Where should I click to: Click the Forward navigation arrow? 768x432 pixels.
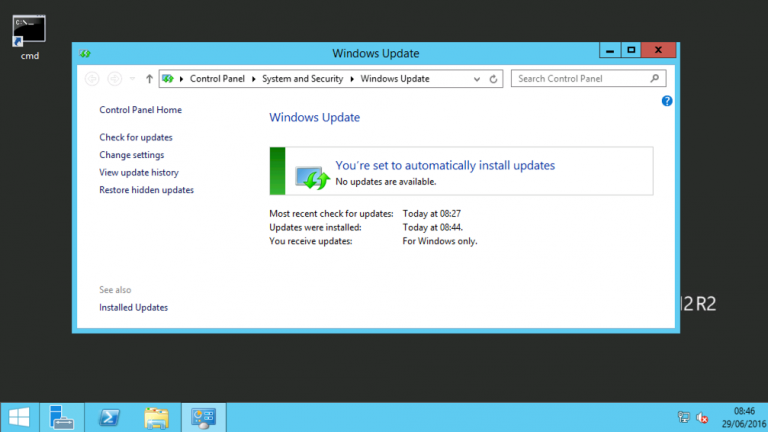click(x=115, y=78)
